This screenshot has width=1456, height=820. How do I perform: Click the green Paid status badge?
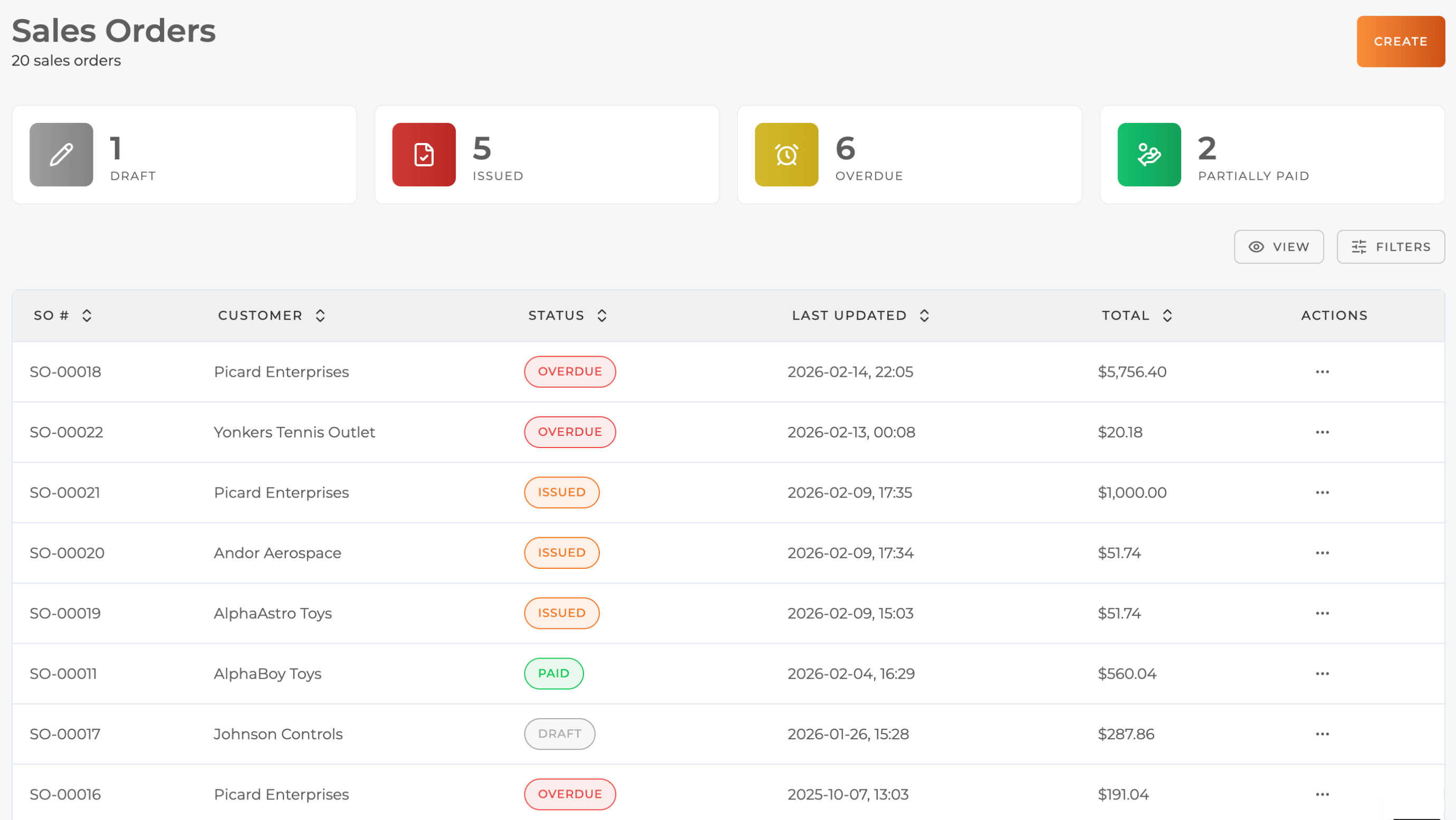tap(553, 673)
